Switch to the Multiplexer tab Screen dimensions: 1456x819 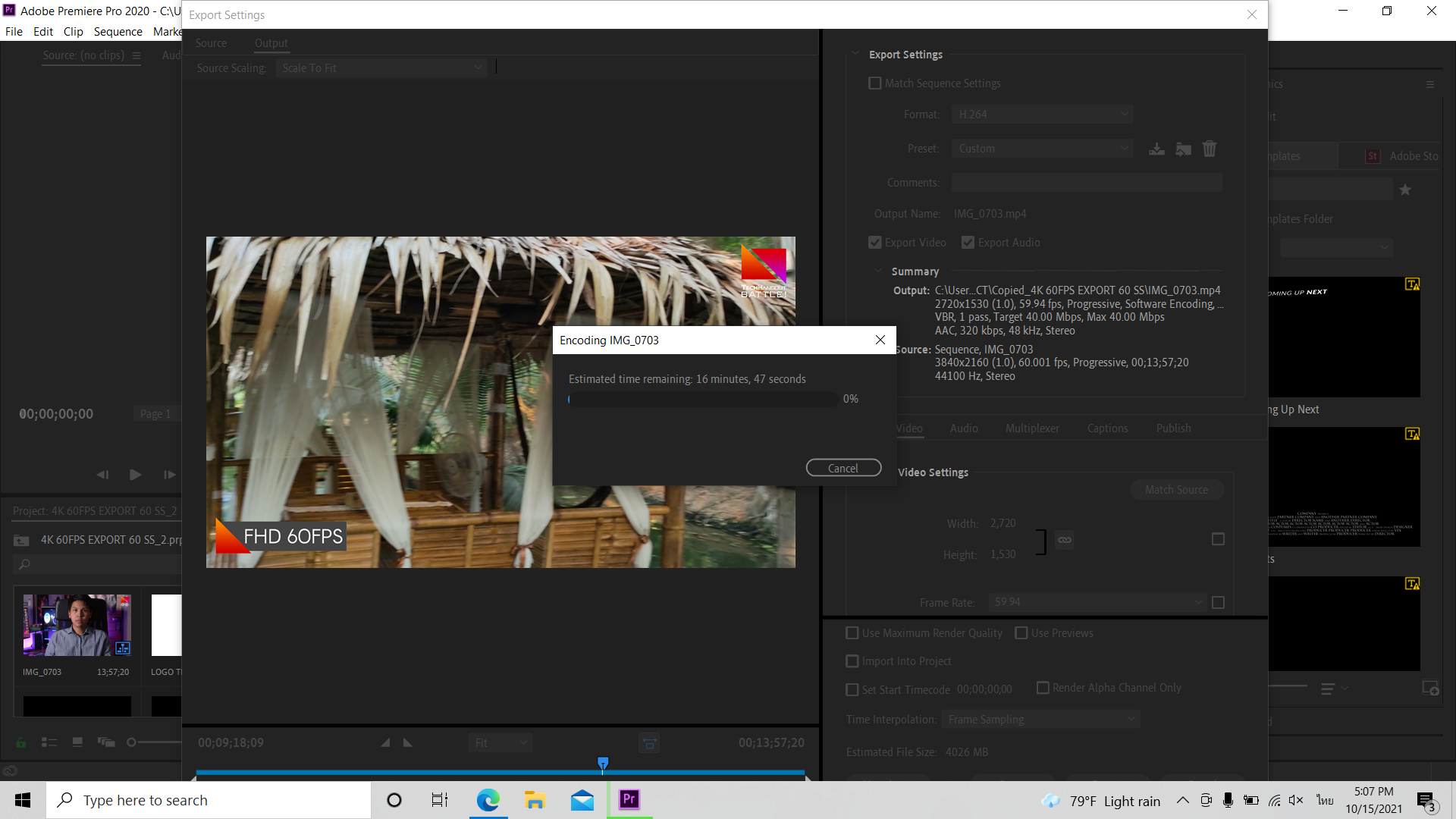pyautogui.click(x=1032, y=428)
